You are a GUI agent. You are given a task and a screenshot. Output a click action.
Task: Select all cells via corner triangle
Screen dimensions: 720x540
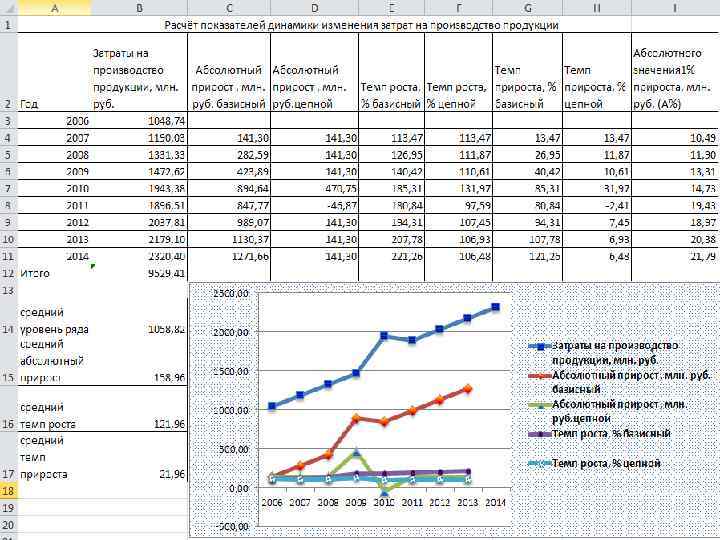click(x=8, y=7)
